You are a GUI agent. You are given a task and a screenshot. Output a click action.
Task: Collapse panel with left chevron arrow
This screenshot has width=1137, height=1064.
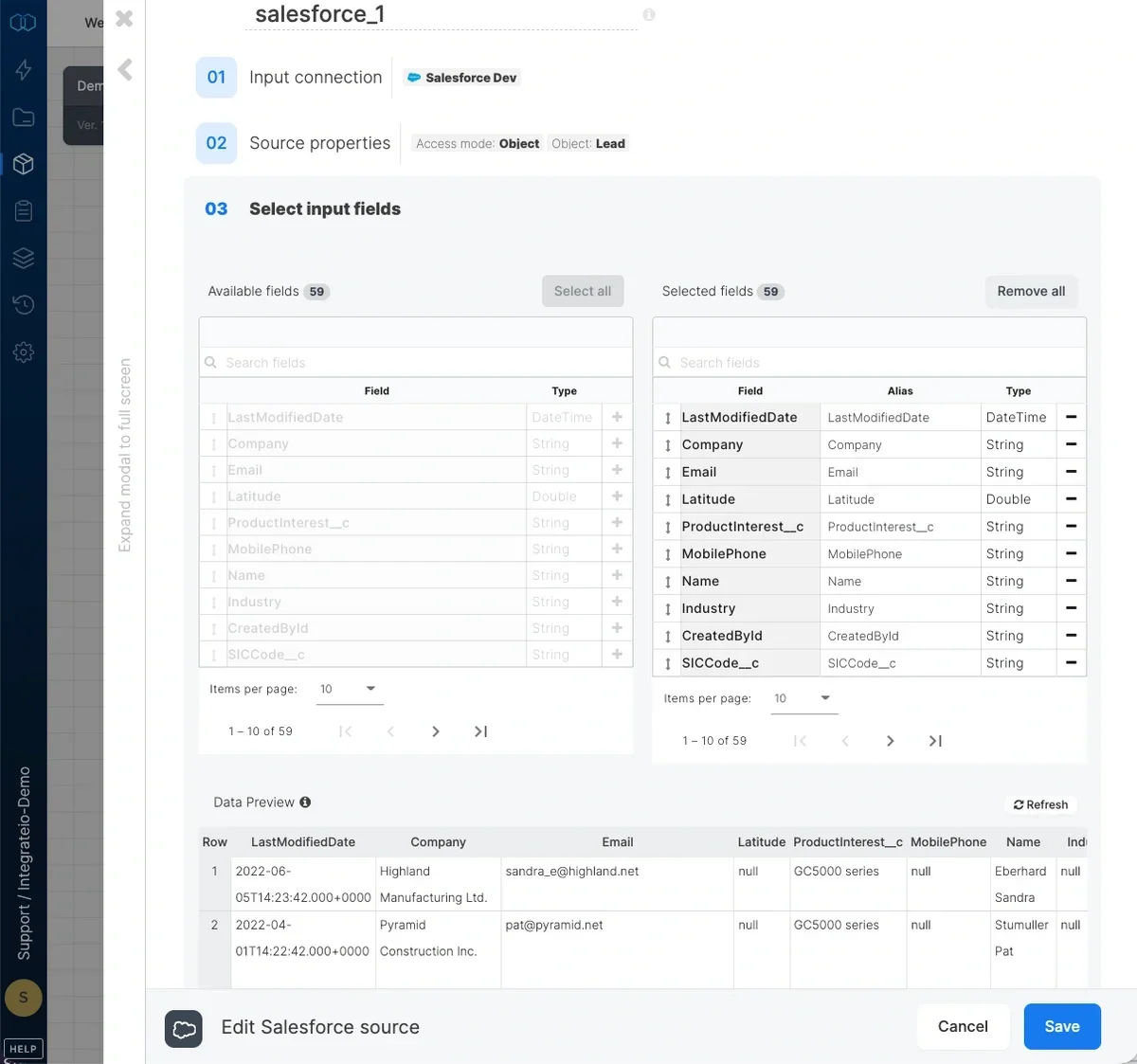coord(124,69)
